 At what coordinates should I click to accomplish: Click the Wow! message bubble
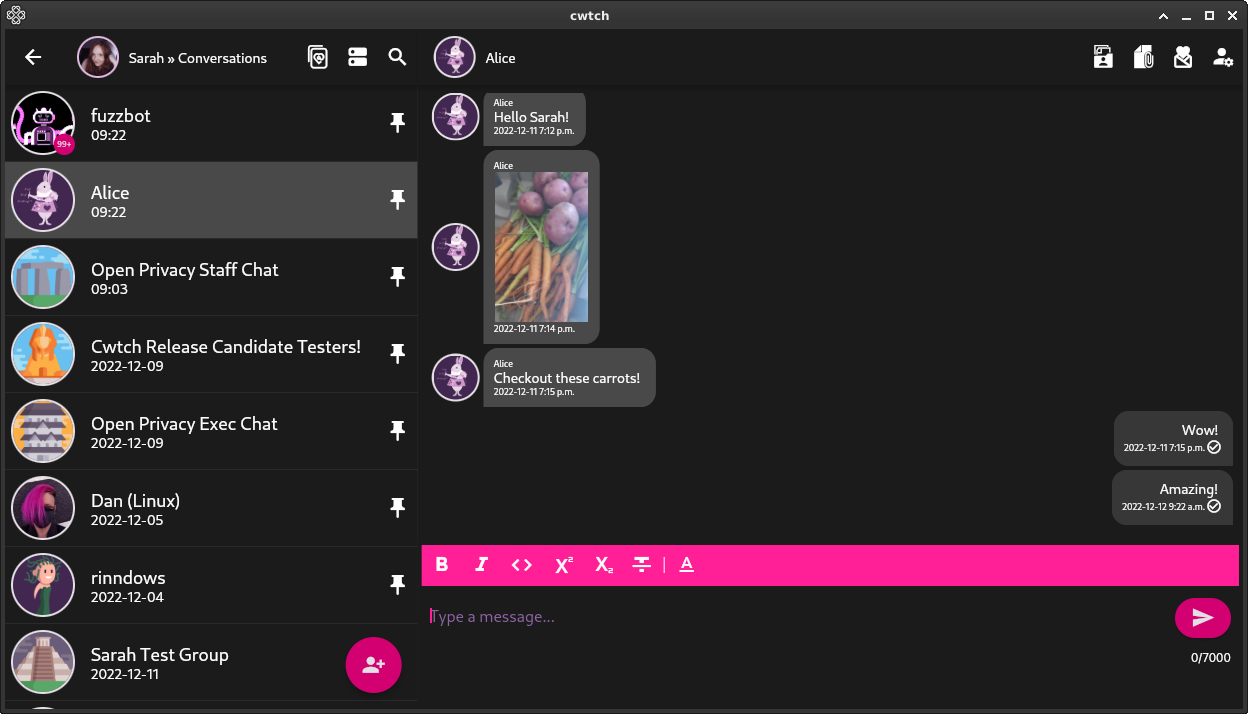coord(1173,438)
